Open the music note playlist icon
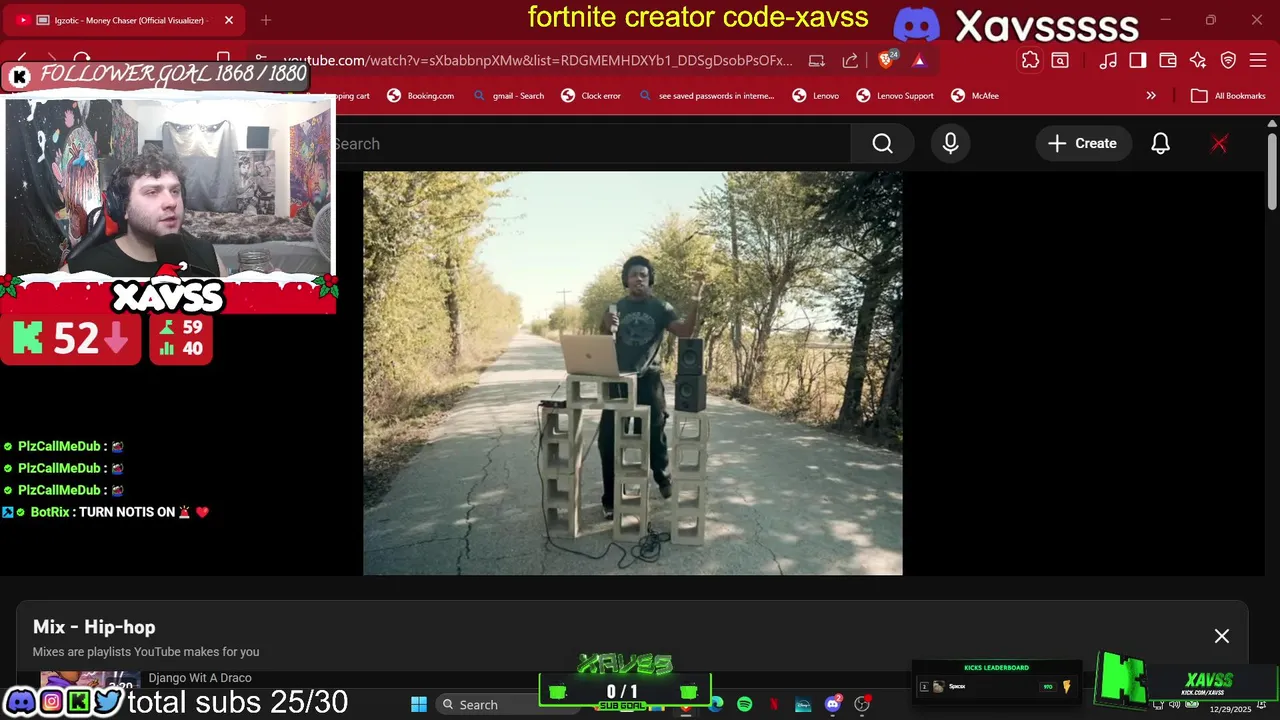This screenshot has width=1280, height=720. tap(1108, 60)
